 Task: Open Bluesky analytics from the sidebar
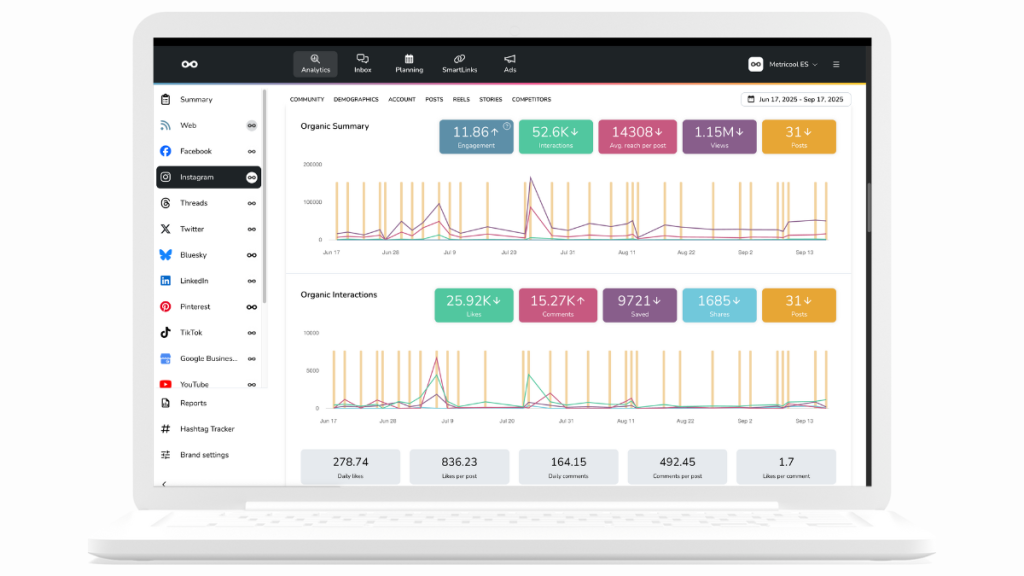pyautogui.click(x=195, y=255)
